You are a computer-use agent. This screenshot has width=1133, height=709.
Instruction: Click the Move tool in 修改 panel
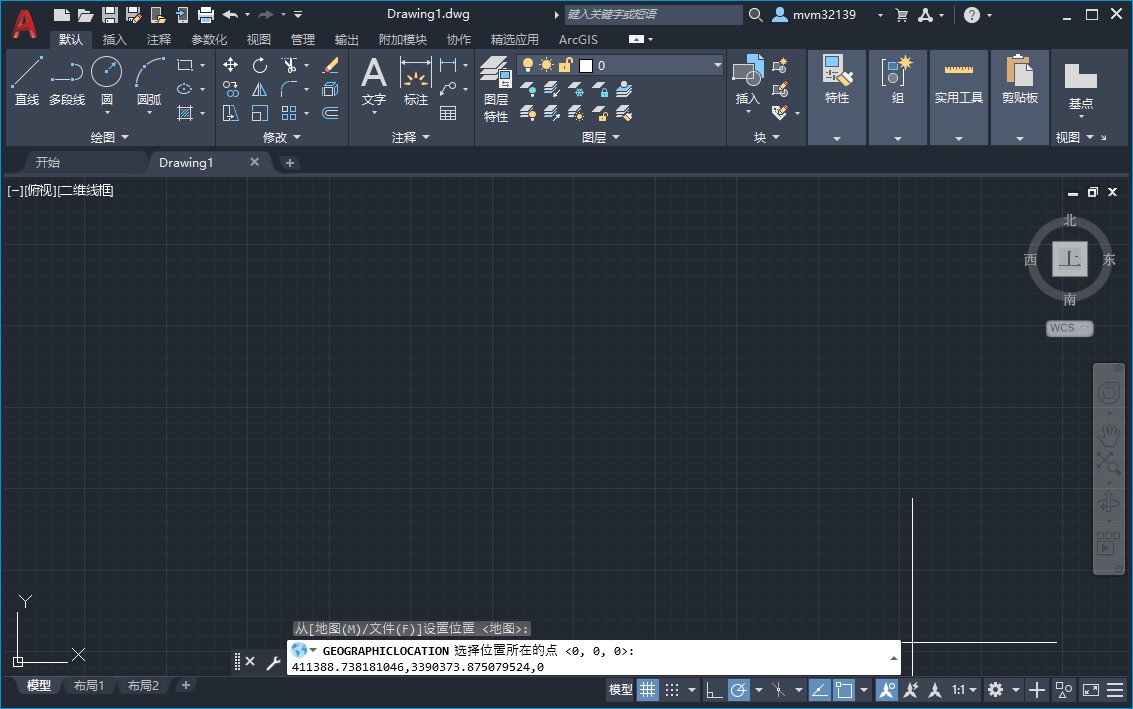click(231, 65)
